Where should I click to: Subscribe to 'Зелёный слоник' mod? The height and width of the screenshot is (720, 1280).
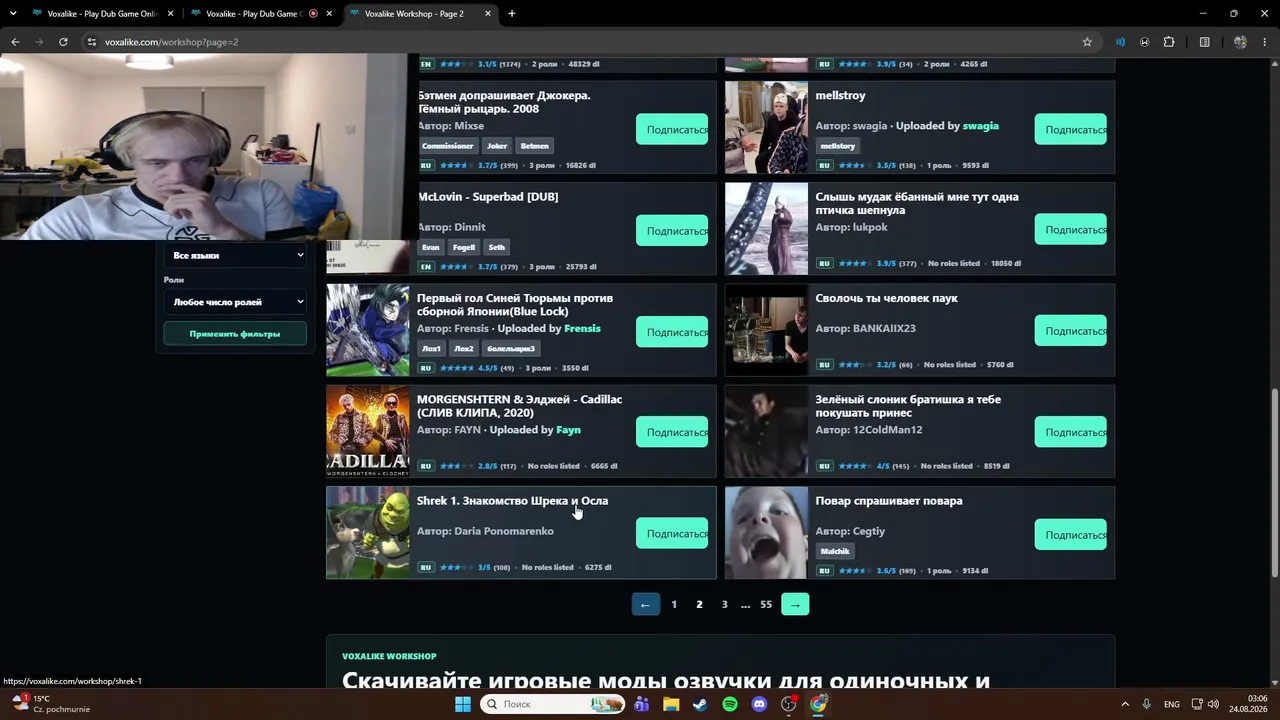(1071, 431)
